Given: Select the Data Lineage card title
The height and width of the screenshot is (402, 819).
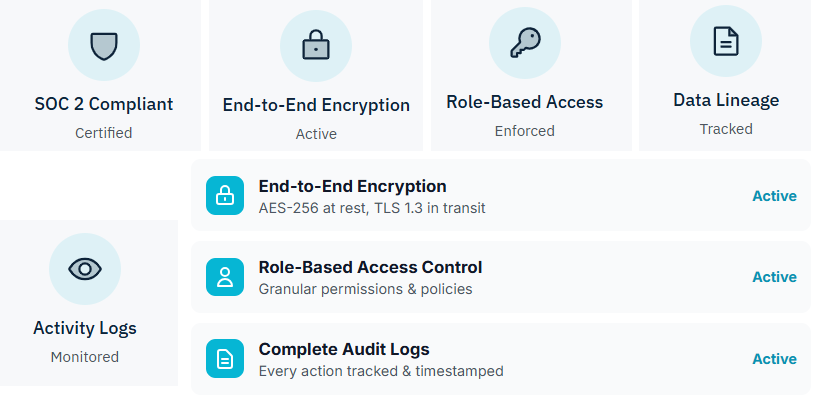Looking at the screenshot, I should click(x=726, y=100).
